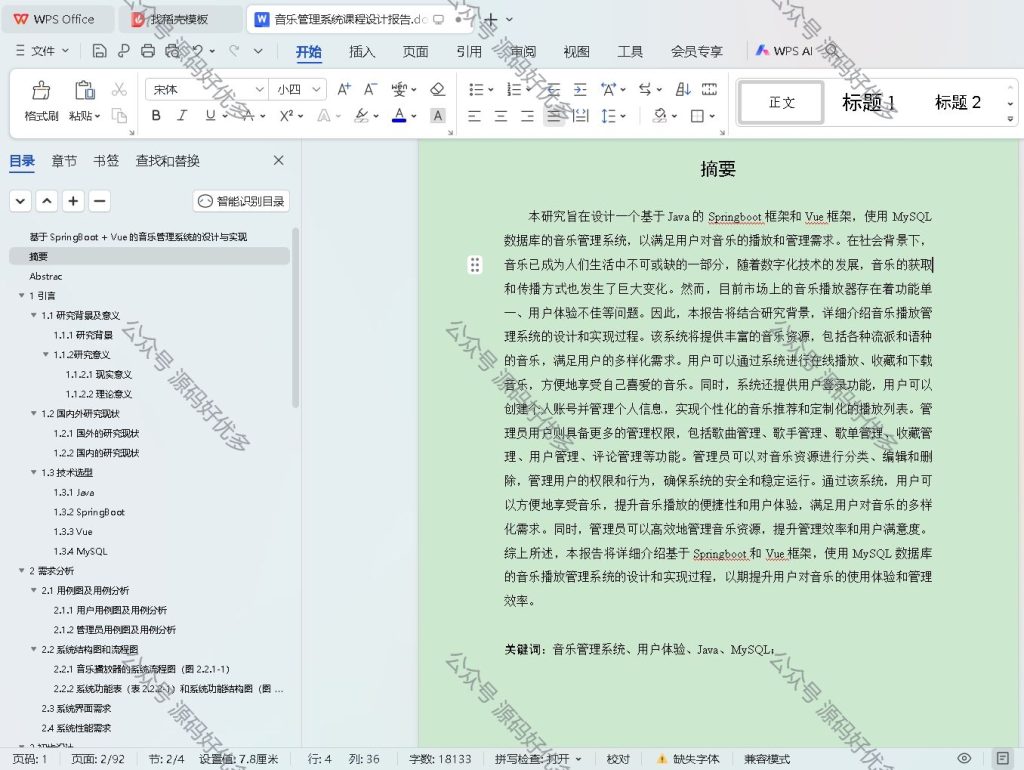Center align the text
This screenshot has height=770, width=1024.
(x=501, y=116)
